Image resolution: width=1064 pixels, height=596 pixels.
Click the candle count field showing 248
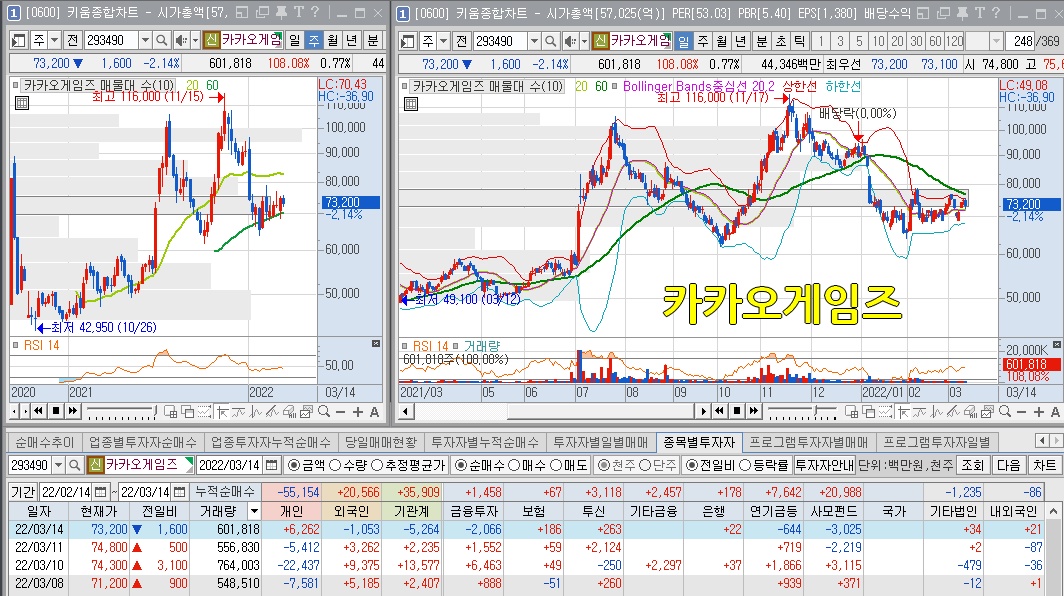pos(1021,41)
